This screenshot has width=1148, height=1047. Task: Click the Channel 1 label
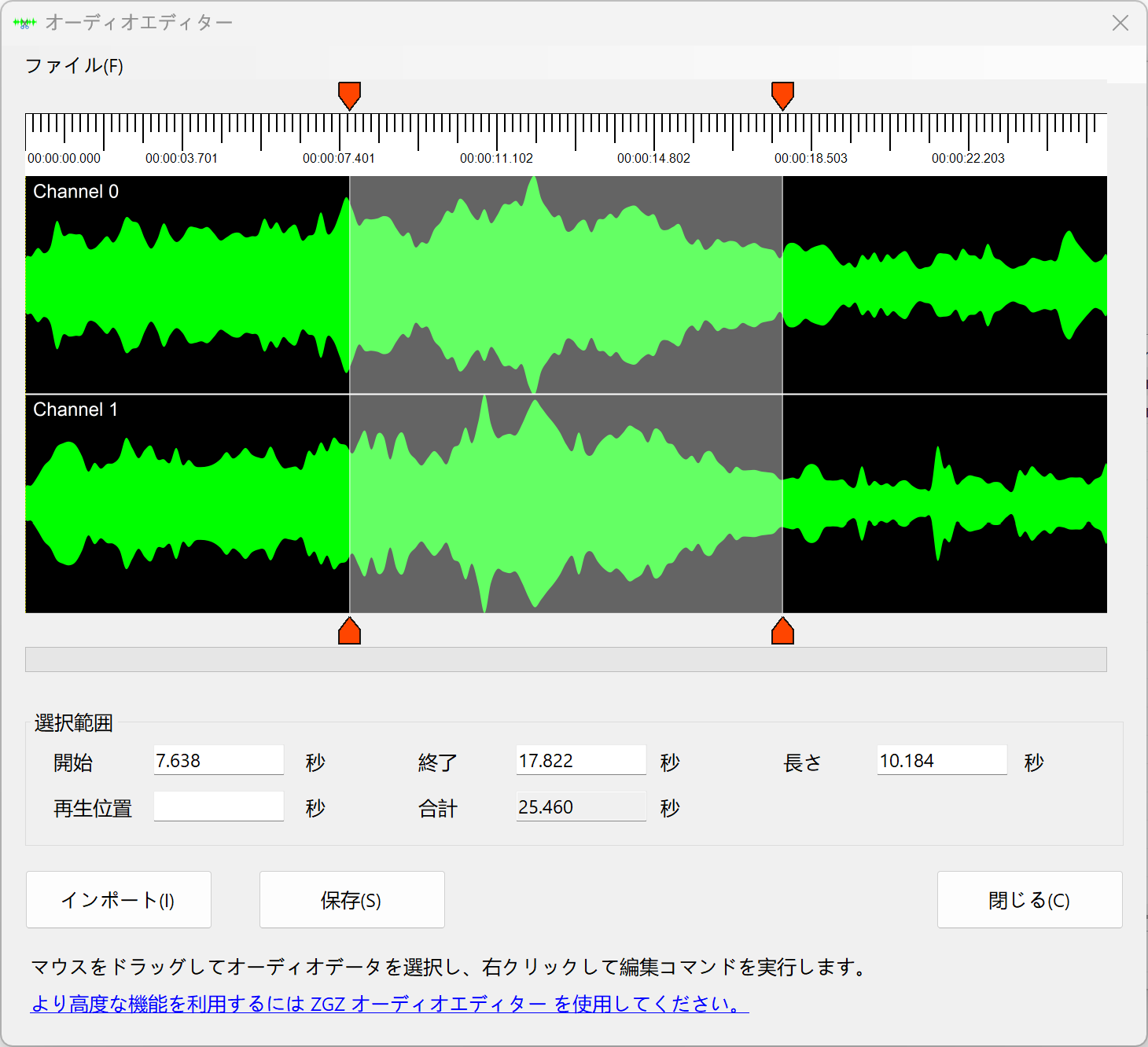pos(75,410)
